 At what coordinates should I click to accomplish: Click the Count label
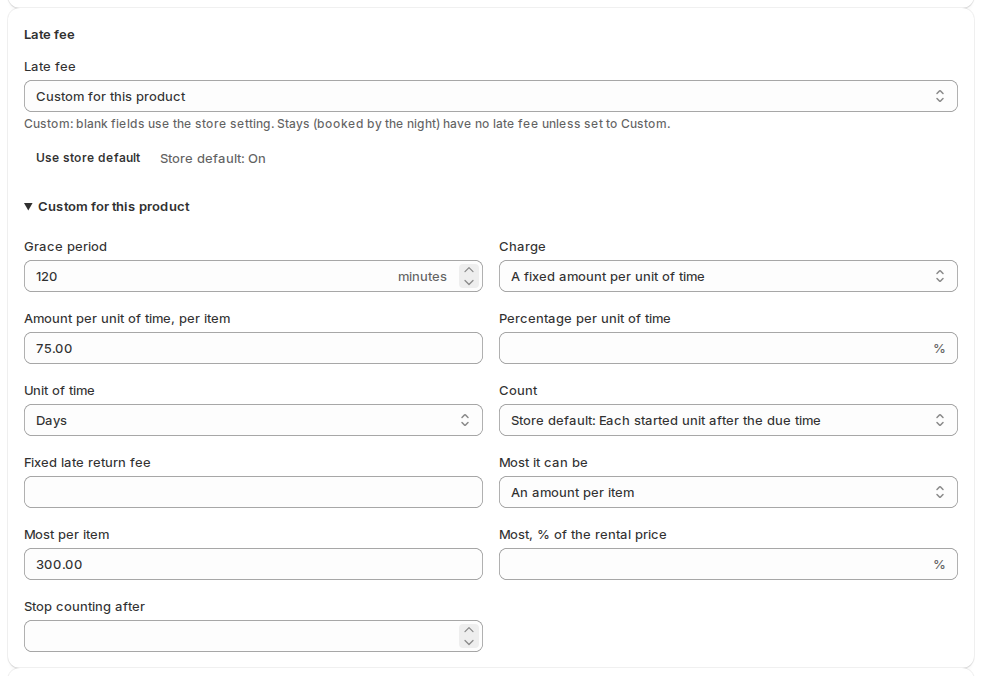(x=518, y=391)
